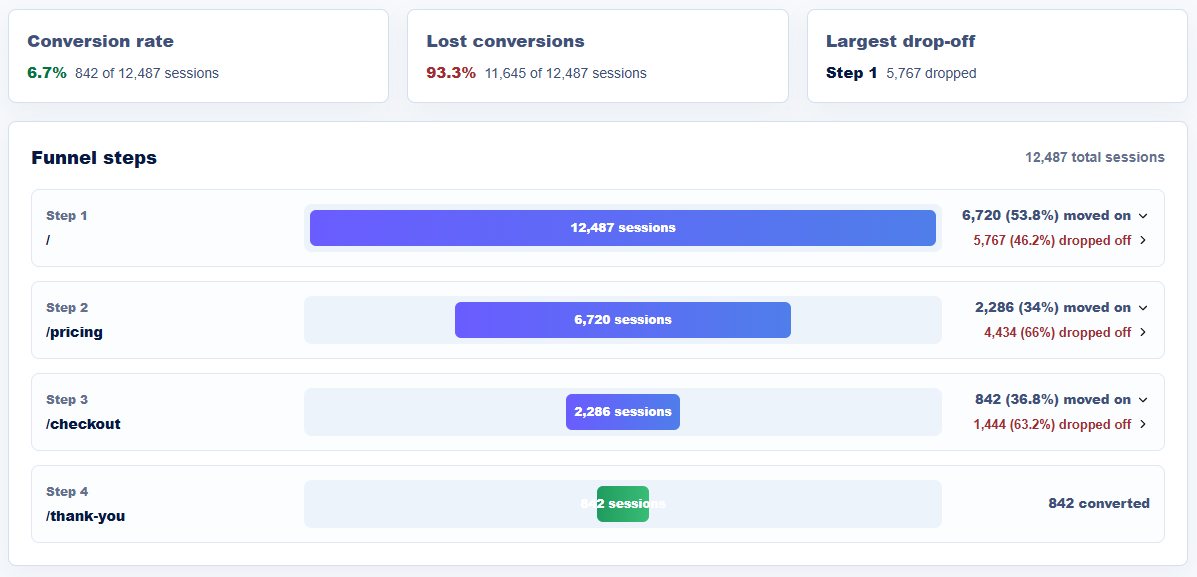Select the 6,720 sessions funnel bar
The width and height of the screenshot is (1197, 577).
pyautogui.click(x=623, y=320)
